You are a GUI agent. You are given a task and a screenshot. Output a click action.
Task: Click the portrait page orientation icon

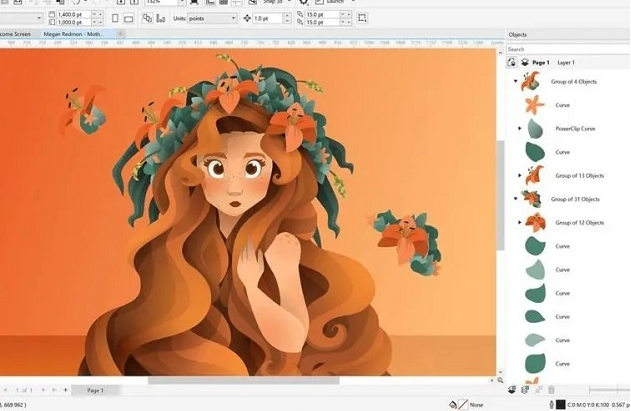[x=117, y=18]
